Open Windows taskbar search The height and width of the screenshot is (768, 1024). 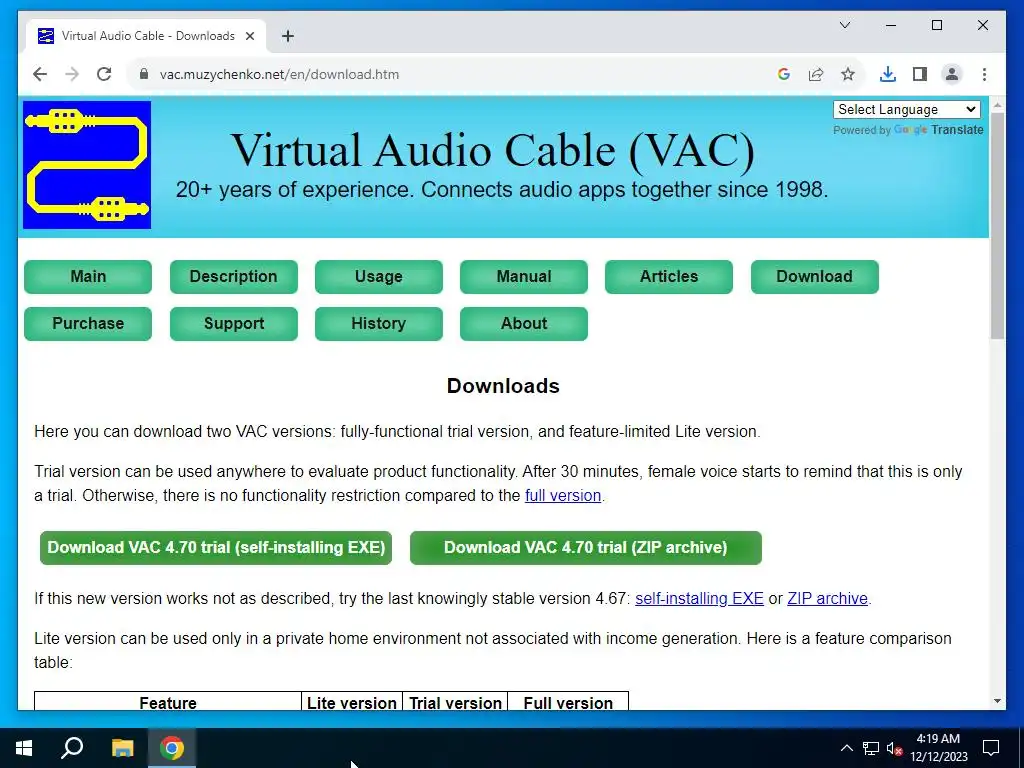[72, 748]
